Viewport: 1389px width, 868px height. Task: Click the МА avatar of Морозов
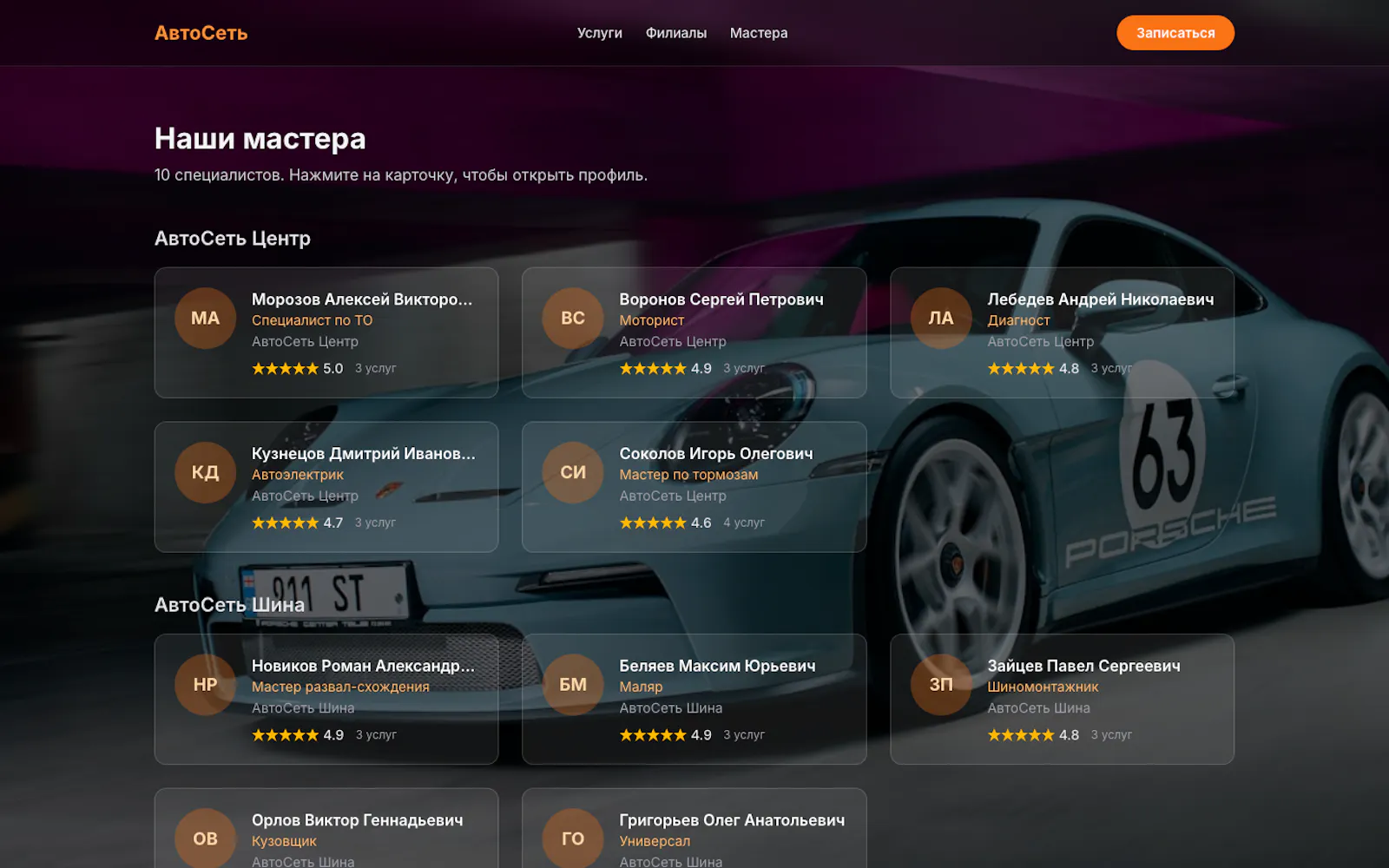[x=205, y=319]
